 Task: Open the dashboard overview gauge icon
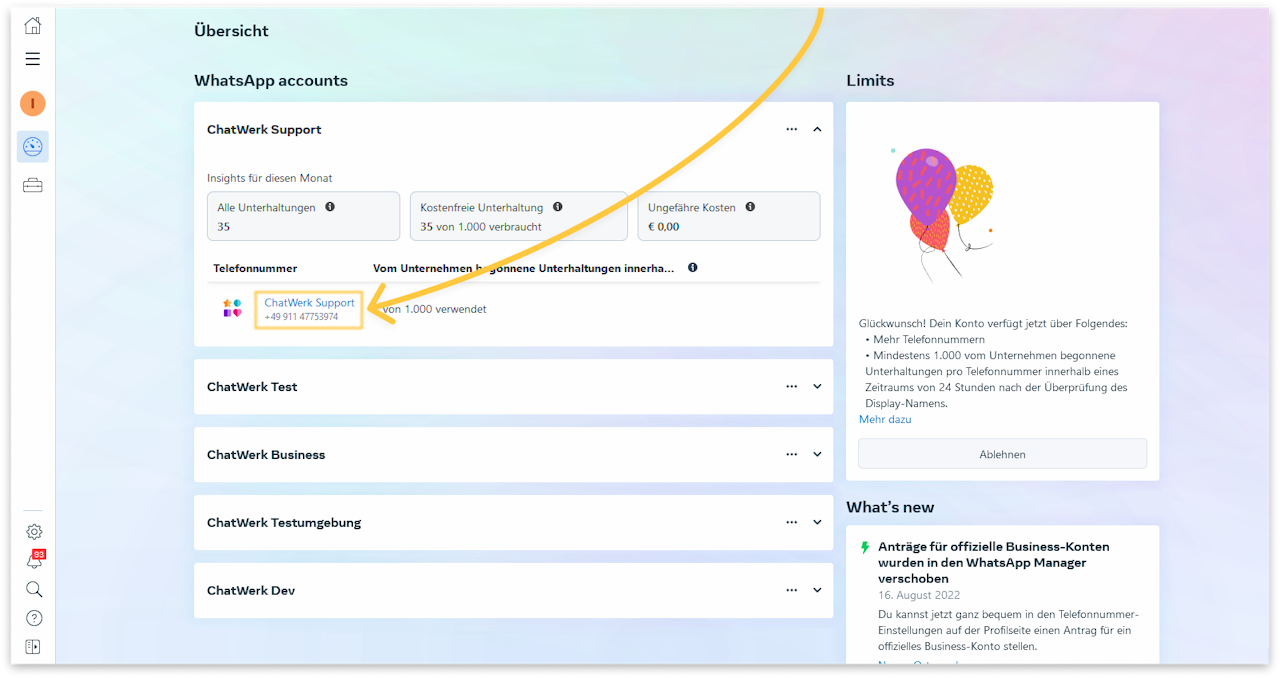33,147
